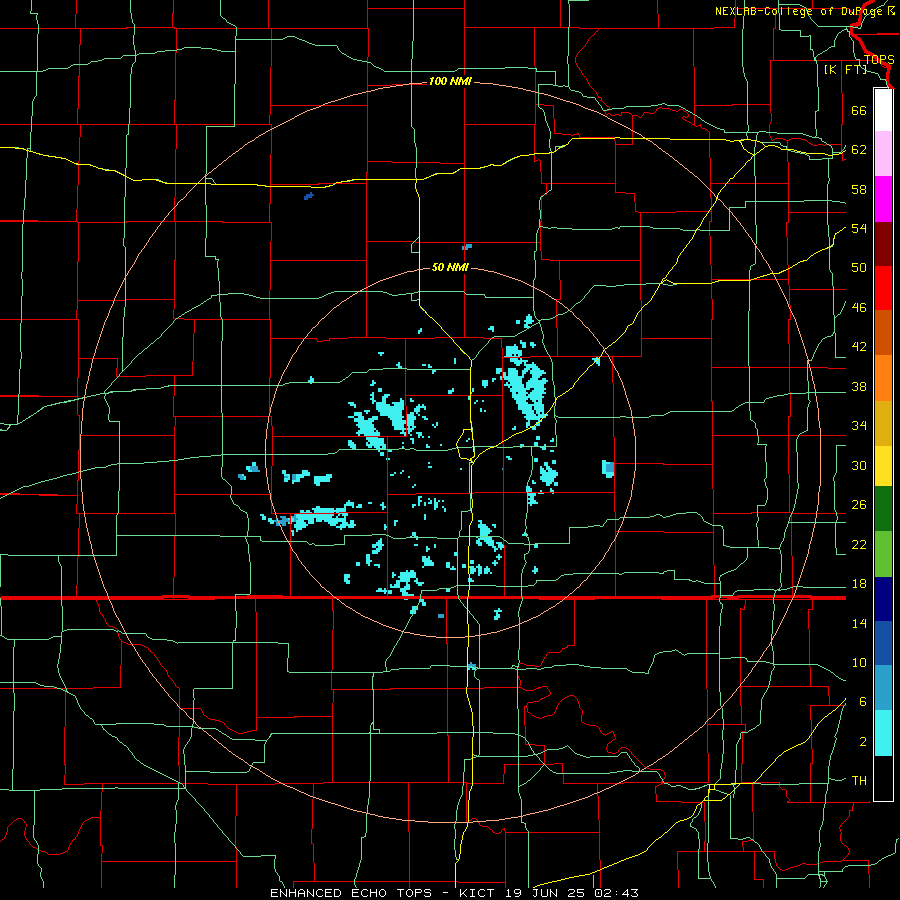Image resolution: width=900 pixels, height=900 pixels.
Task: Click the '42' legend value
Action: coord(859,346)
